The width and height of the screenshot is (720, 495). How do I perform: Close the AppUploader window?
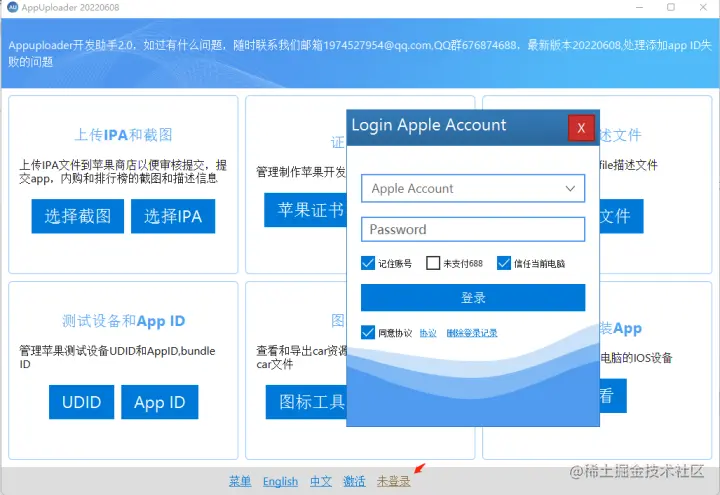[x=703, y=7]
